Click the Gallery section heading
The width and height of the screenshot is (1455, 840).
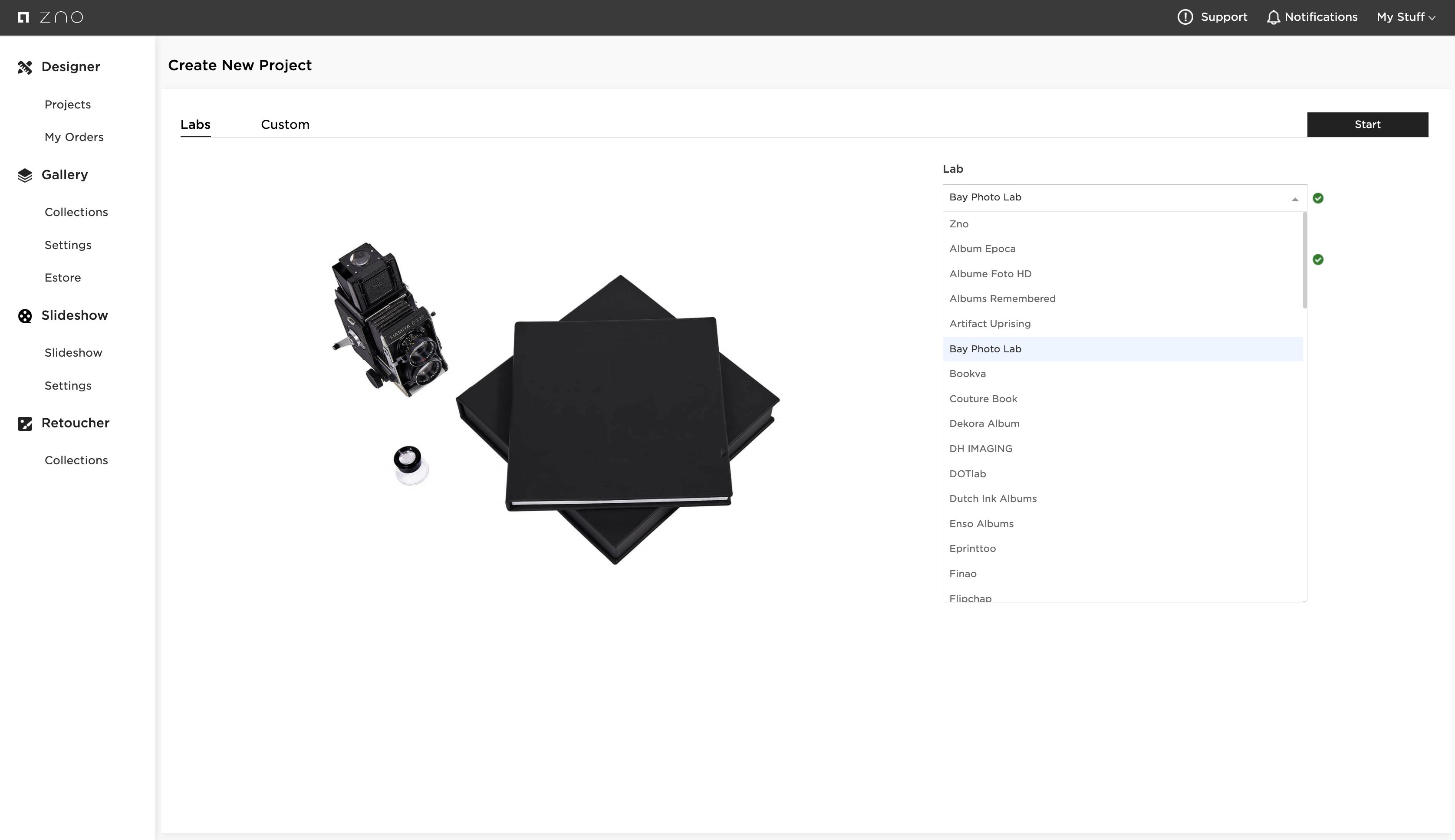click(x=65, y=175)
